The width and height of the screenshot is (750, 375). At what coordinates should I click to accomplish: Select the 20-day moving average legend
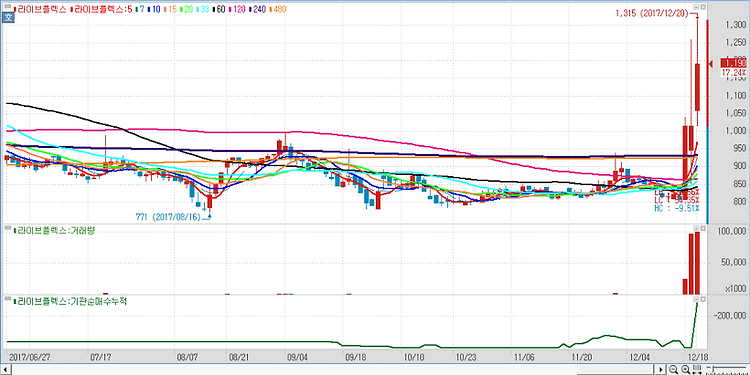coord(187,9)
